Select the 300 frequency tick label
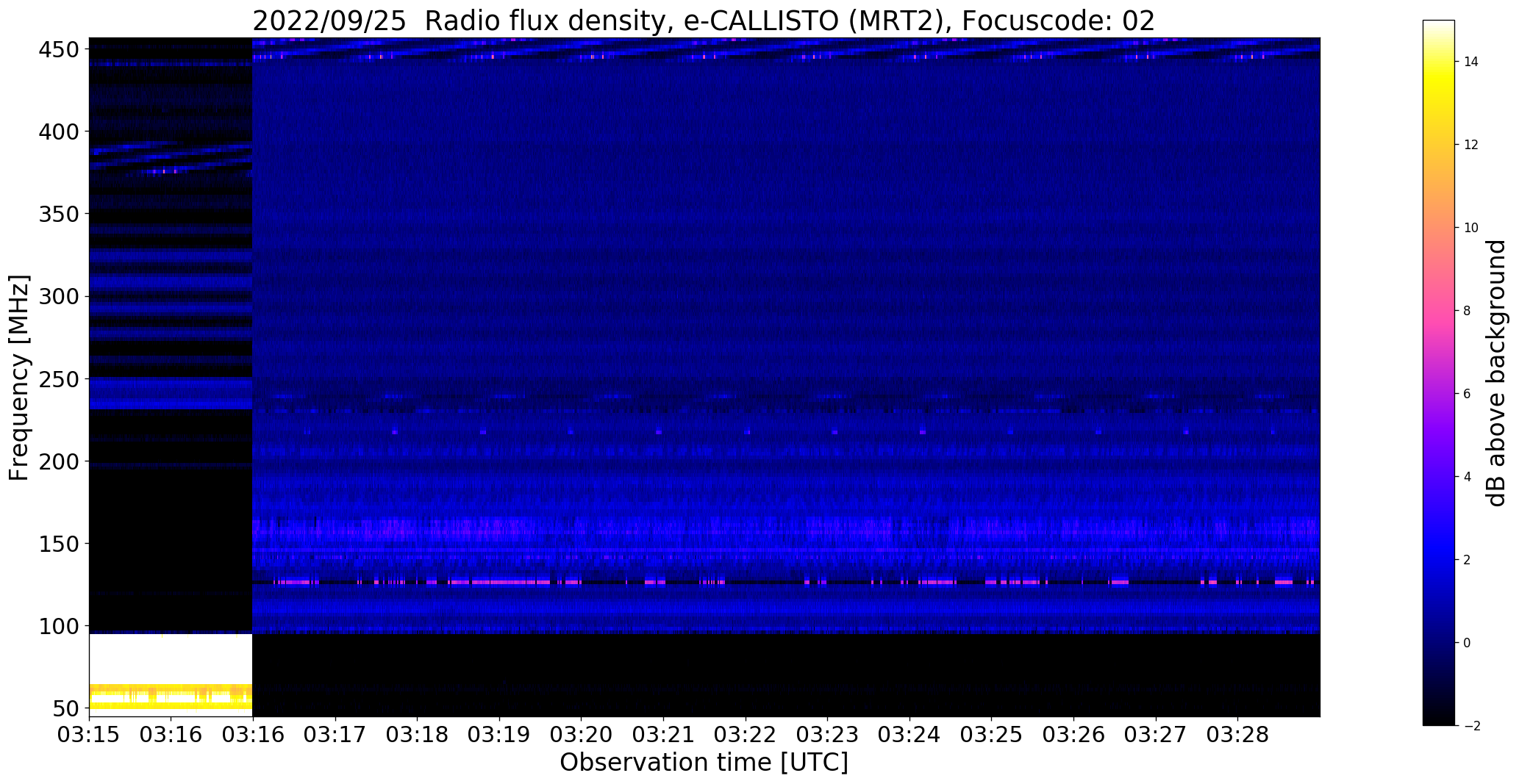 point(58,297)
